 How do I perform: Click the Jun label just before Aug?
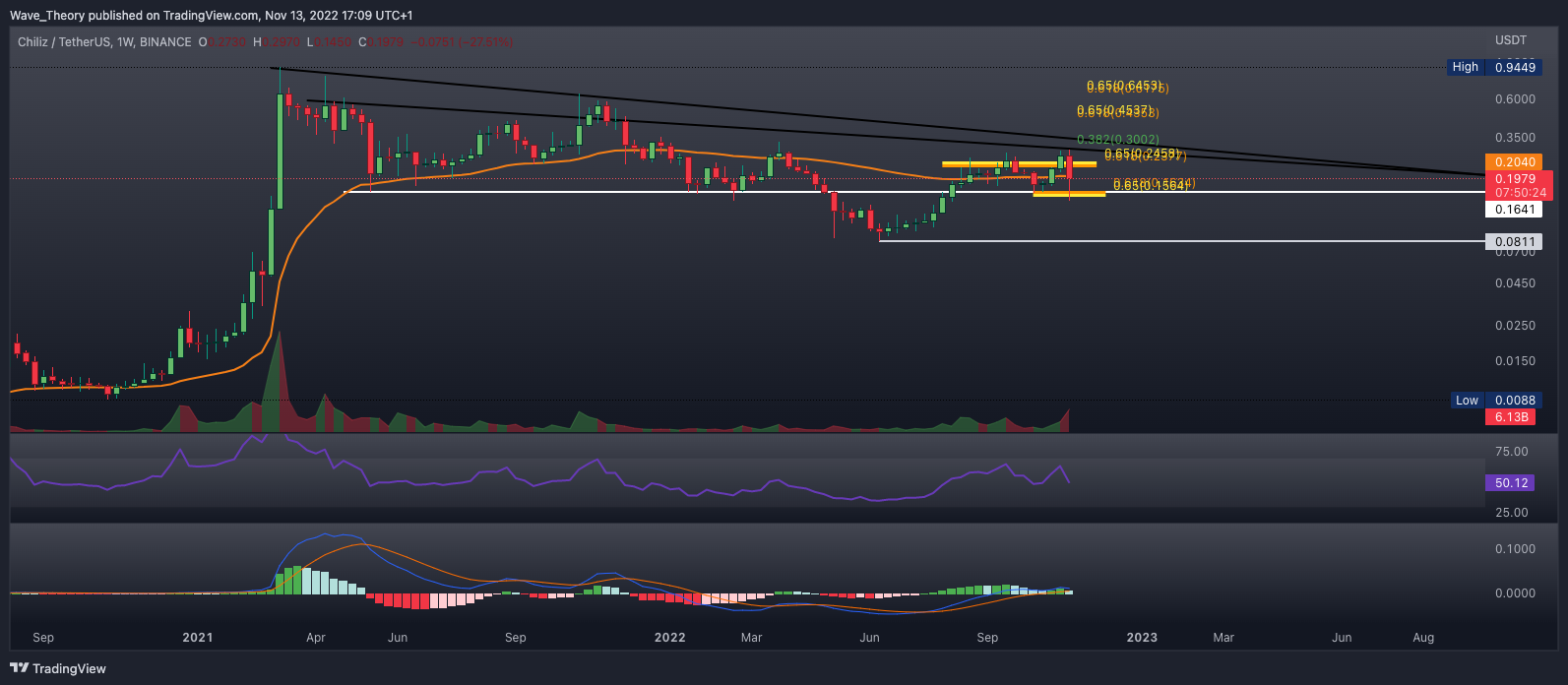tap(1342, 638)
